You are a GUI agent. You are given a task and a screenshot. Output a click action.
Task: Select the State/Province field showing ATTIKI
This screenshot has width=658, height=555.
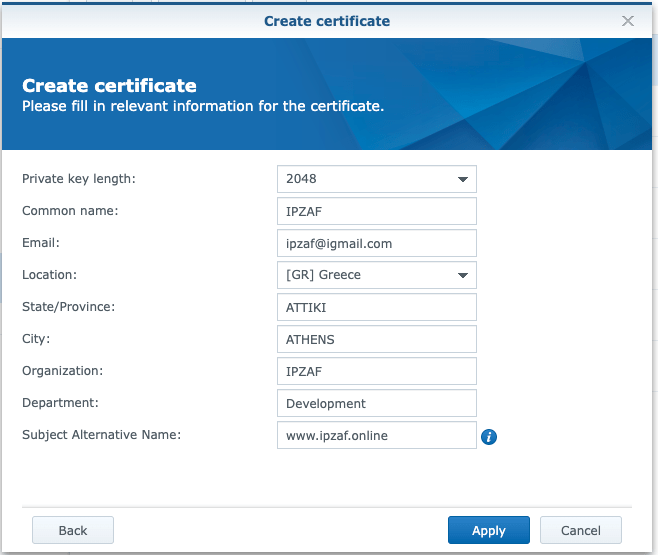(x=377, y=307)
